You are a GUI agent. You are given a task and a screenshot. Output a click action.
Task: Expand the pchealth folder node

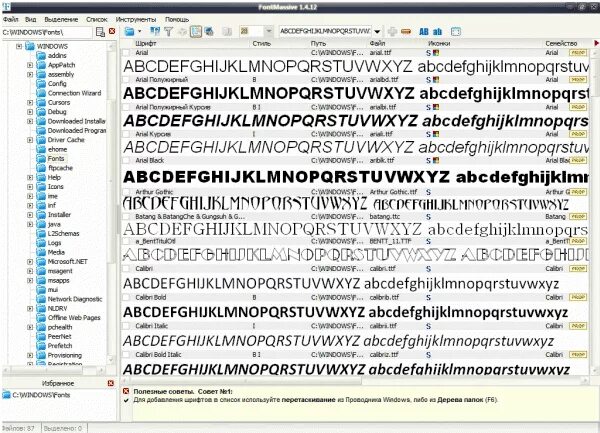coord(30,327)
